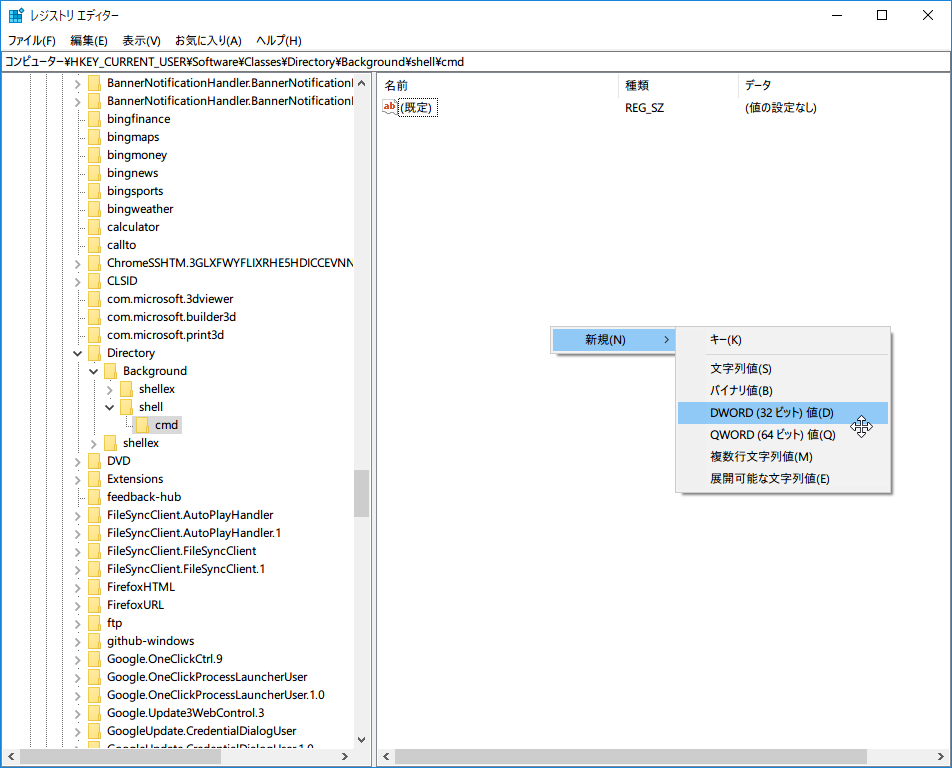
Task: Click the (既定) string value icon
Action: click(390, 107)
